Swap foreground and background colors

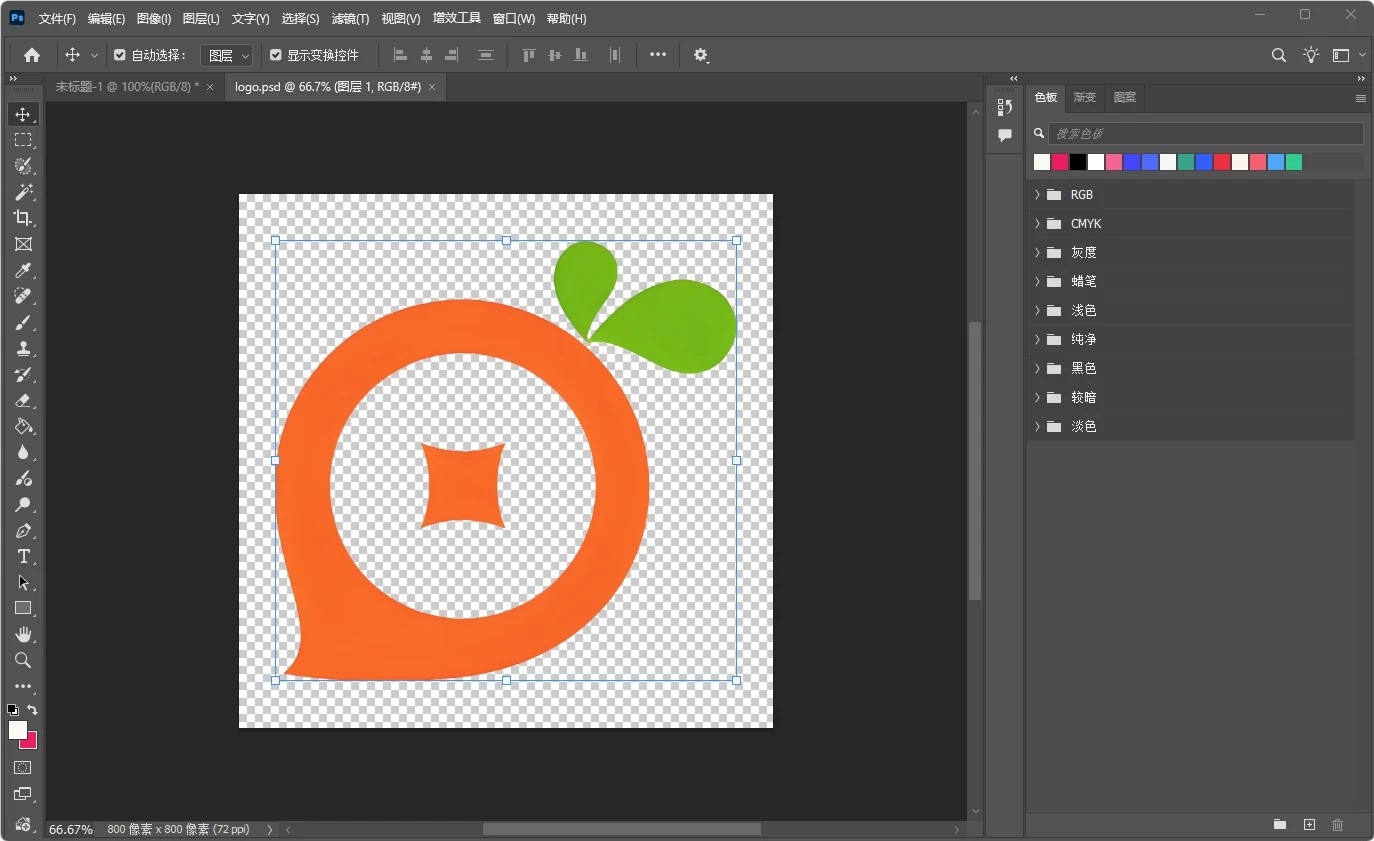32,710
